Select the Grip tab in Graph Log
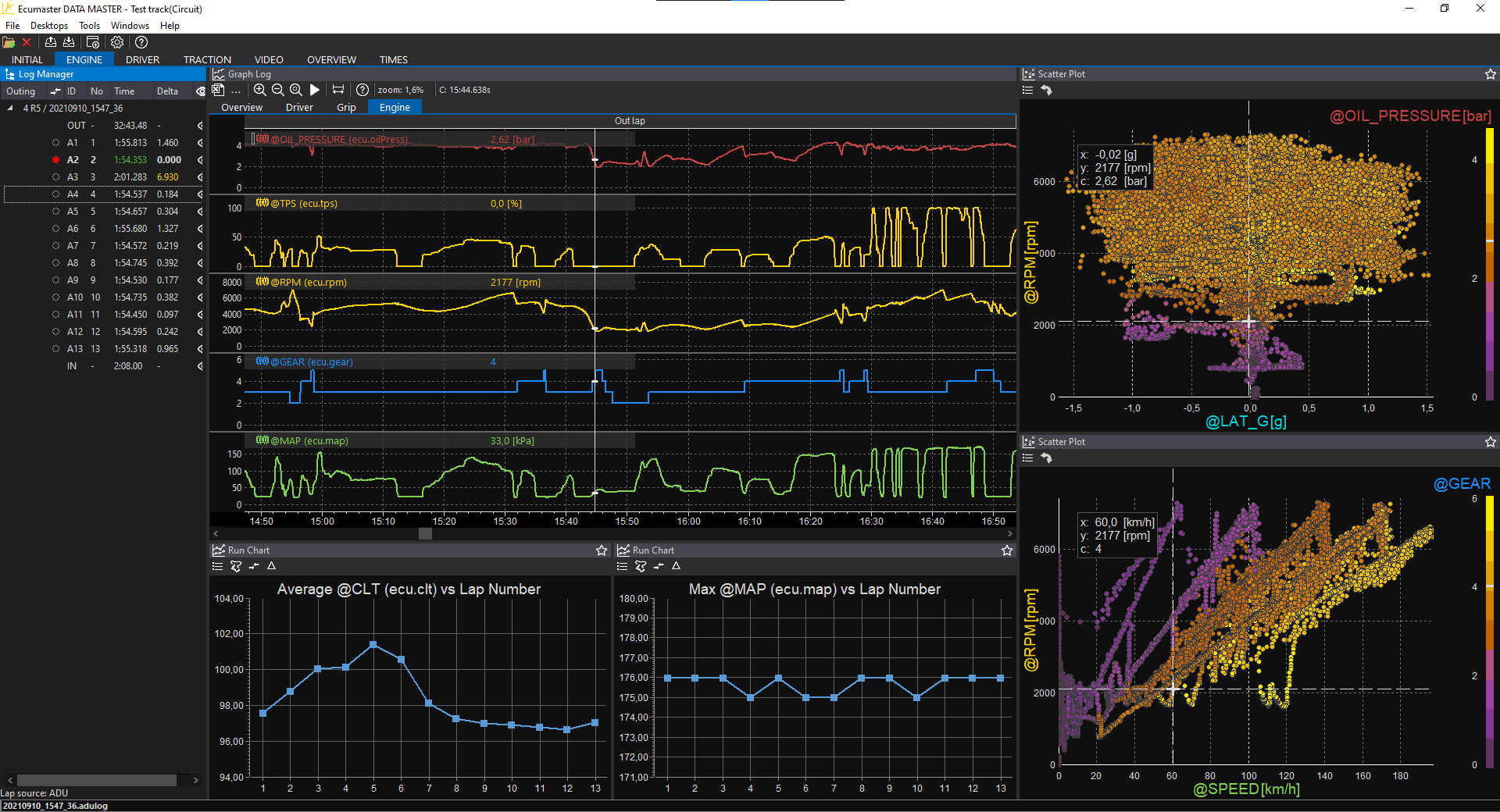Viewport: 1500px width, 812px height. [x=346, y=108]
